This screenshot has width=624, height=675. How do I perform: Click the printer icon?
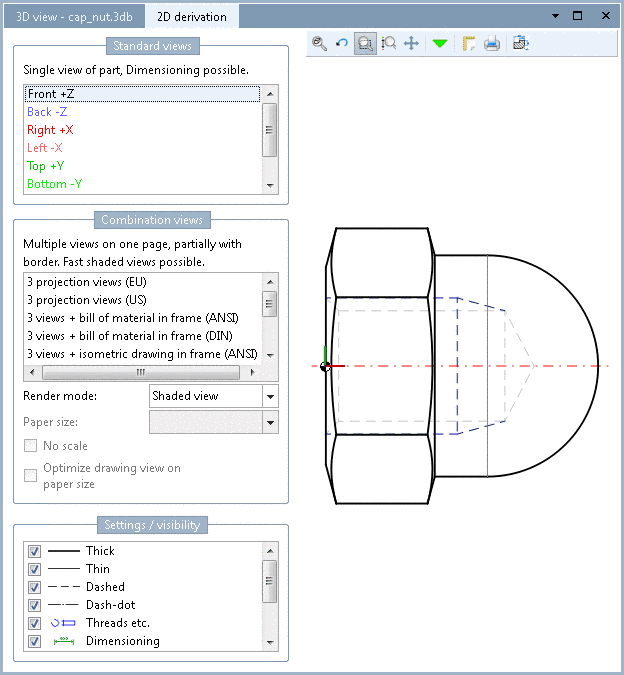click(491, 43)
